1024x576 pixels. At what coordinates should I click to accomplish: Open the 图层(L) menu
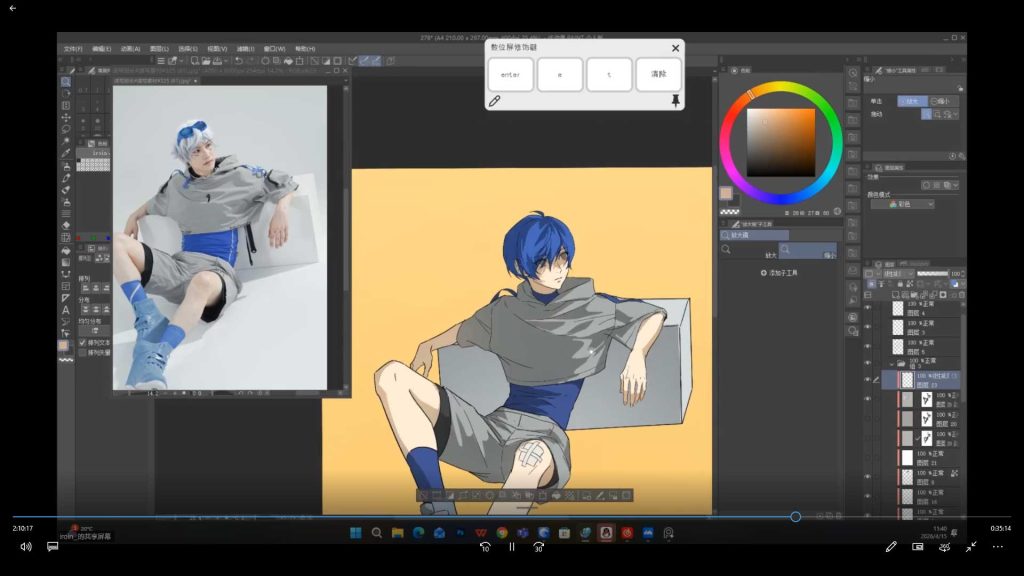[x=159, y=49]
